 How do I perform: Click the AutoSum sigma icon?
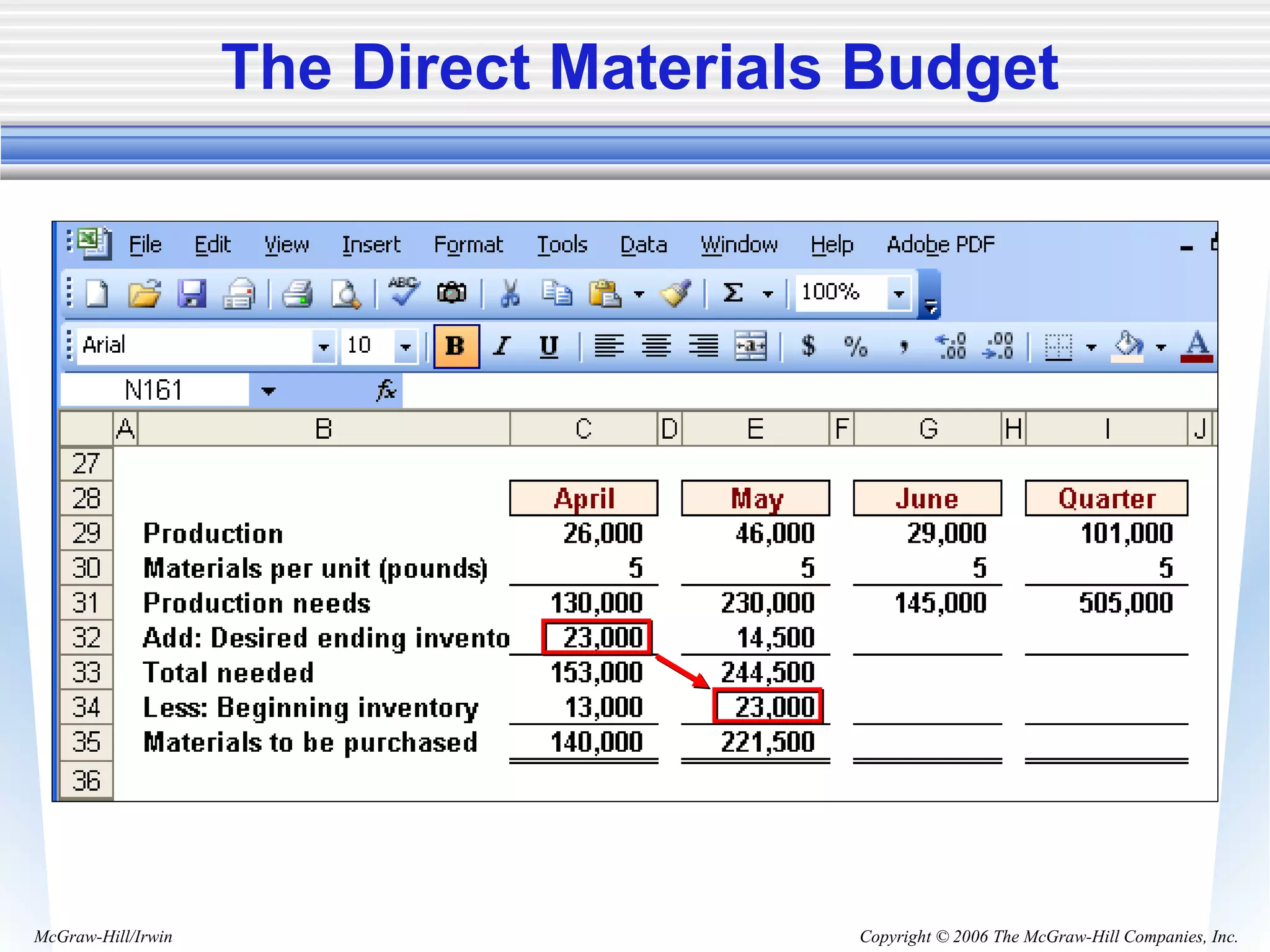coord(733,293)
